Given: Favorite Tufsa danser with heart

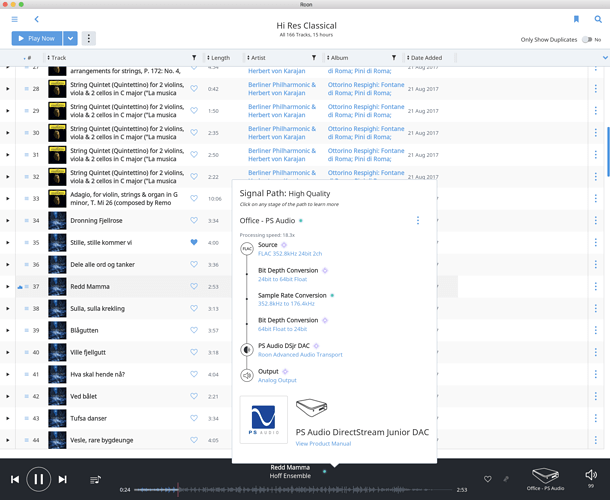Looking at the screenshot, I should click(x=194, y=418).
